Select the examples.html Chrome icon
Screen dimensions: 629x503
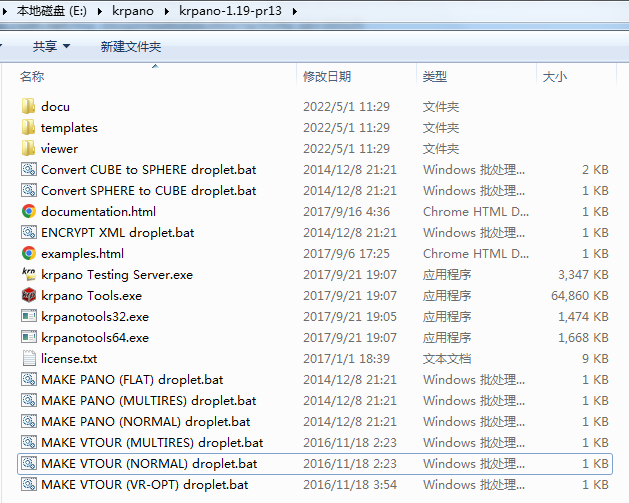[x=28, y=254]
